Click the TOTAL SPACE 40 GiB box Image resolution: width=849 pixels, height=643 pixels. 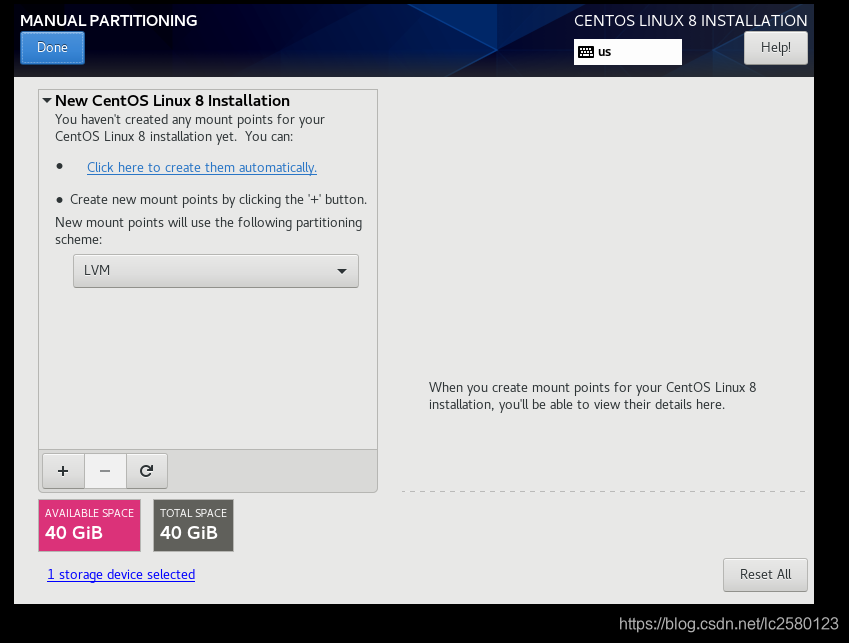click(x=193, y=526)
